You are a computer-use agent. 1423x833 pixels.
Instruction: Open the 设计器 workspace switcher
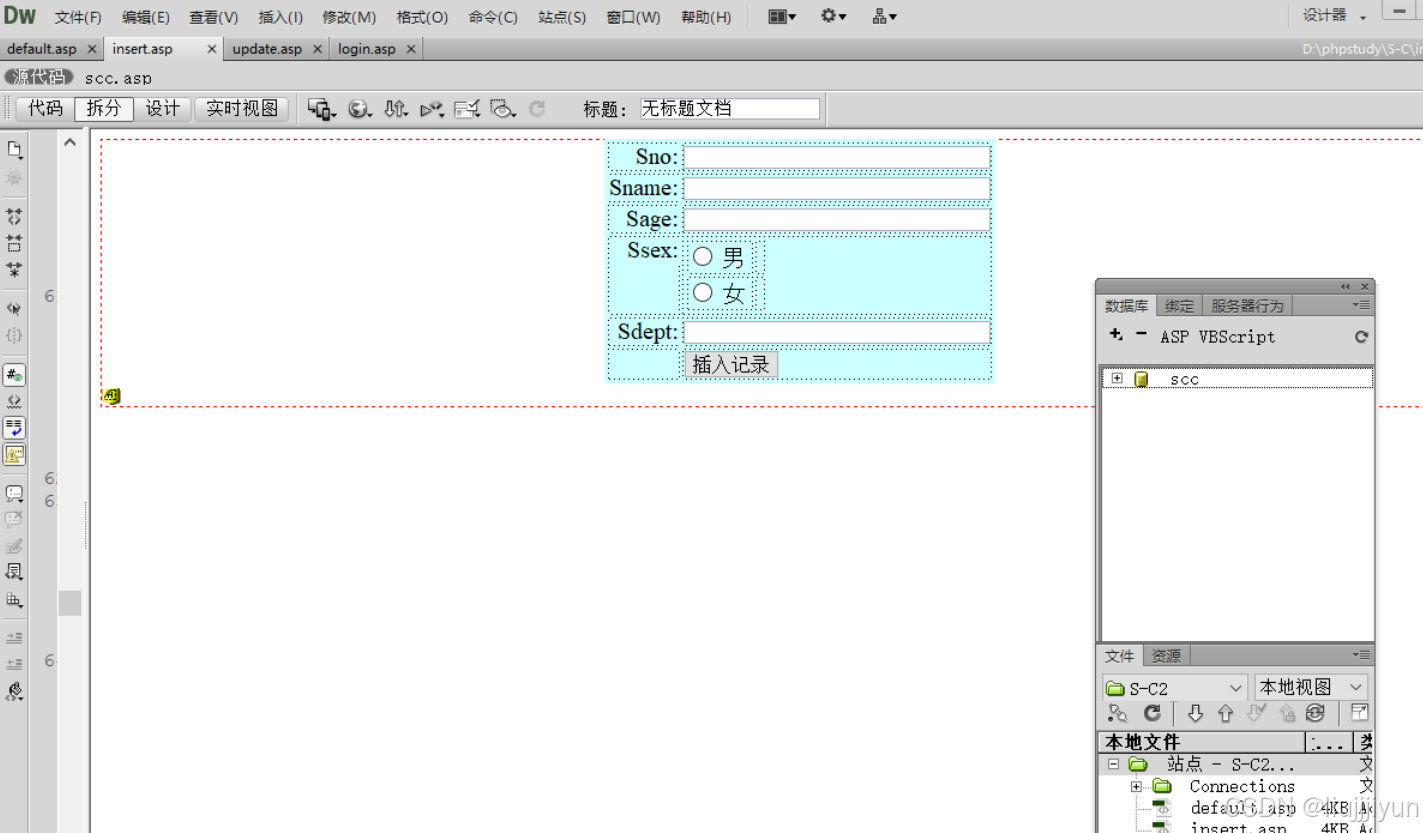point(1334,15)
